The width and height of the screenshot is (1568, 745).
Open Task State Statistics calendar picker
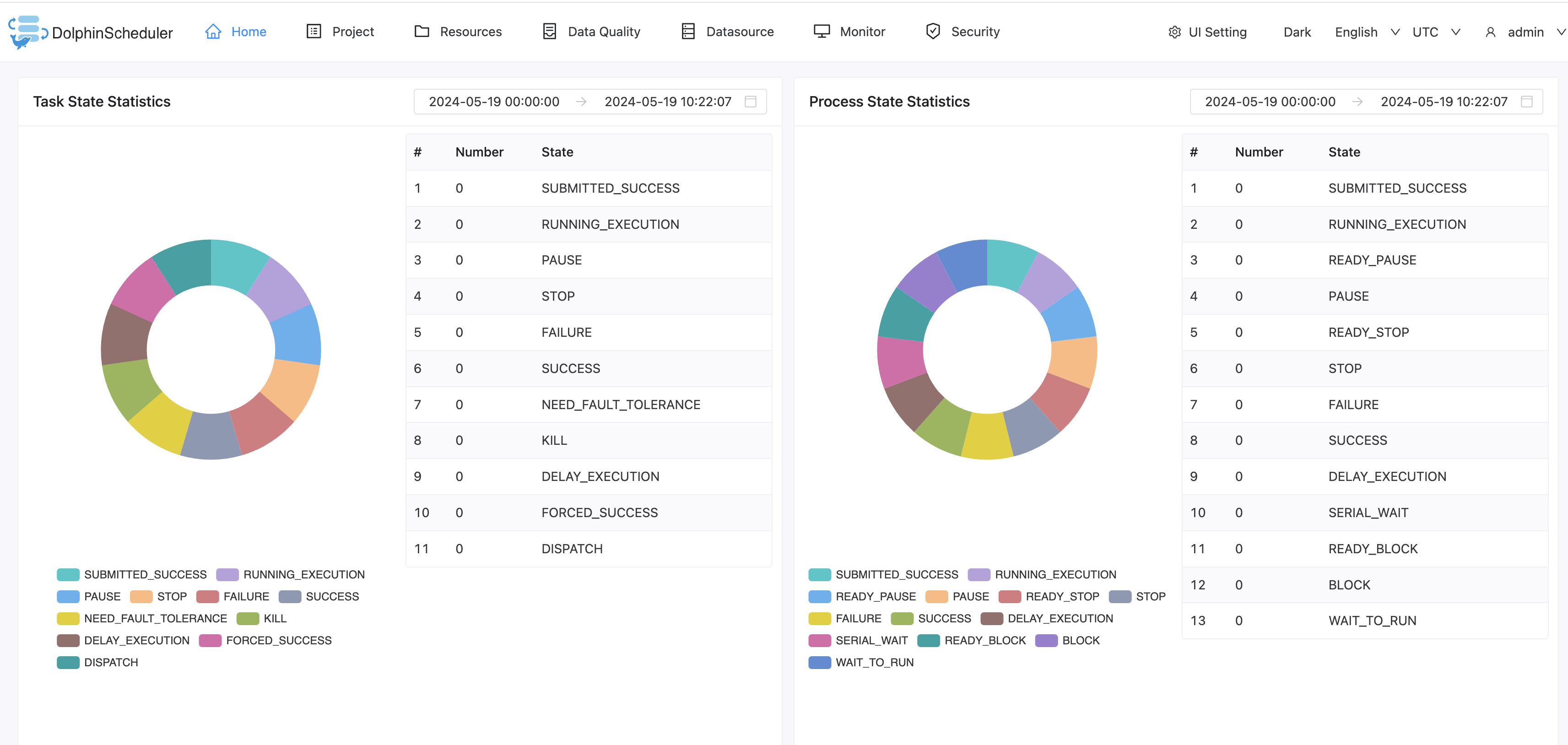[751, 102]
